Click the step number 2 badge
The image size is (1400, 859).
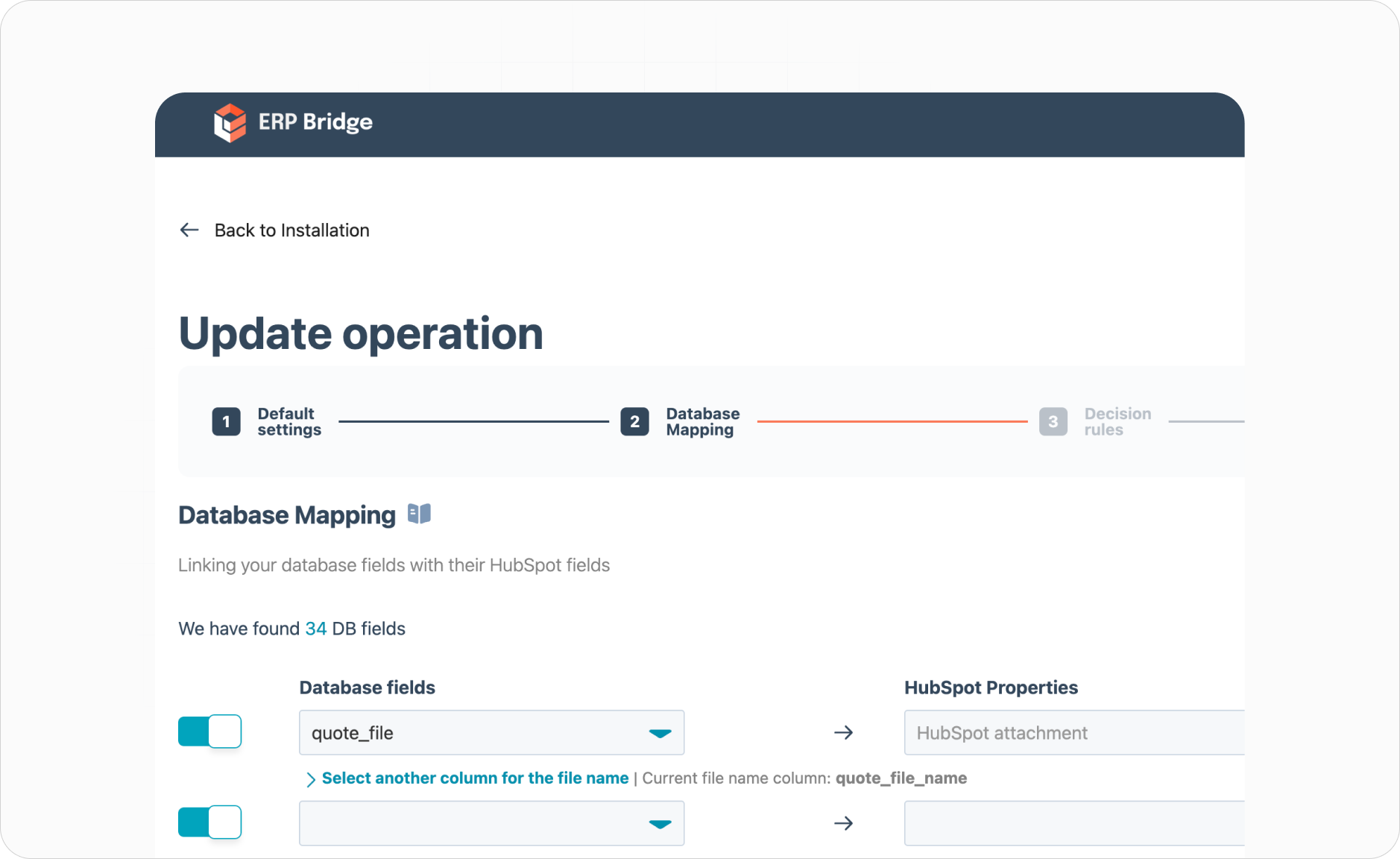pyautogui.click(x=634, y=422)
